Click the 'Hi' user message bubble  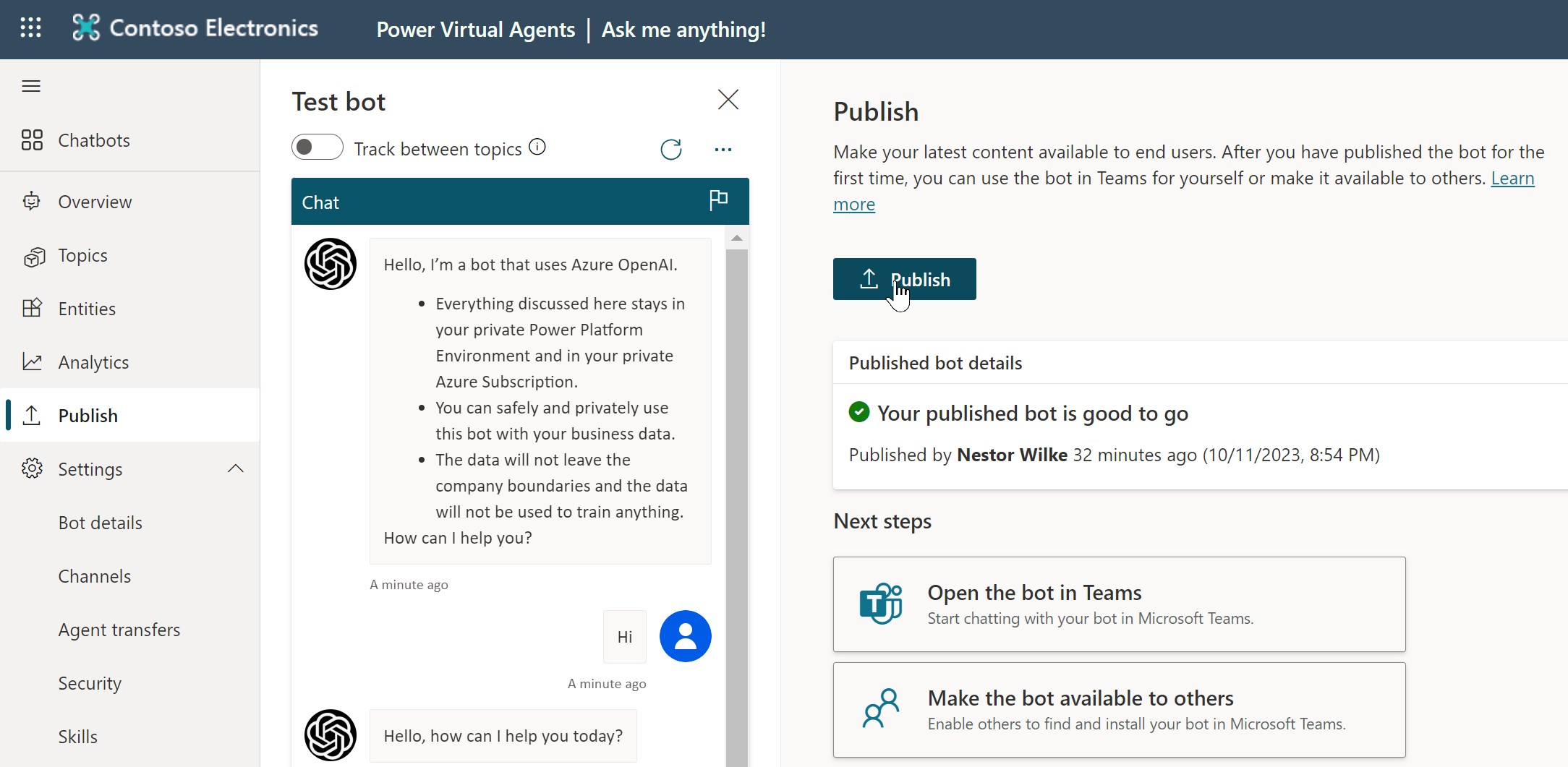point(625,637)
